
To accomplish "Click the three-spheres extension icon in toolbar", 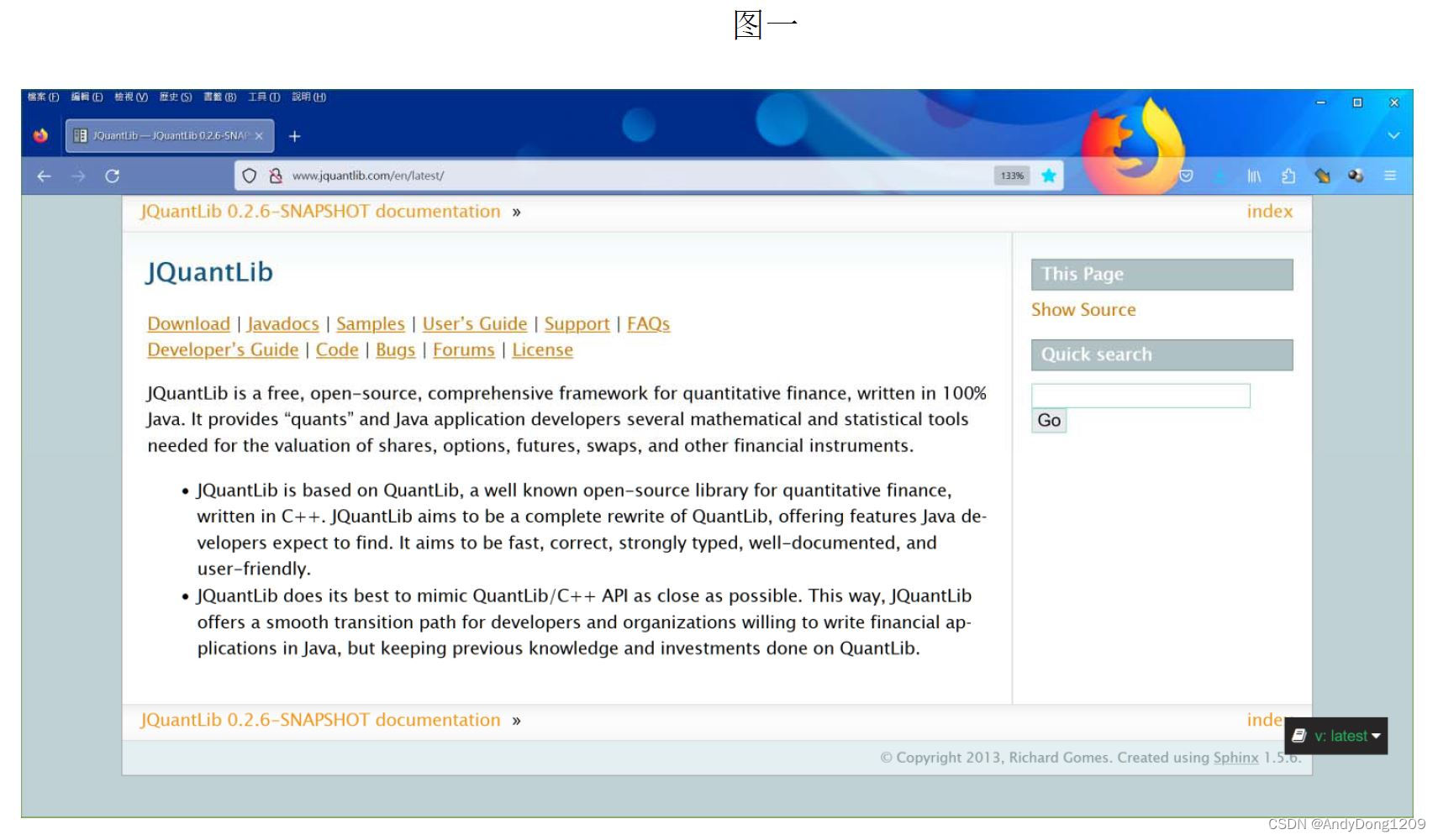I will (x=1355, y=176).
